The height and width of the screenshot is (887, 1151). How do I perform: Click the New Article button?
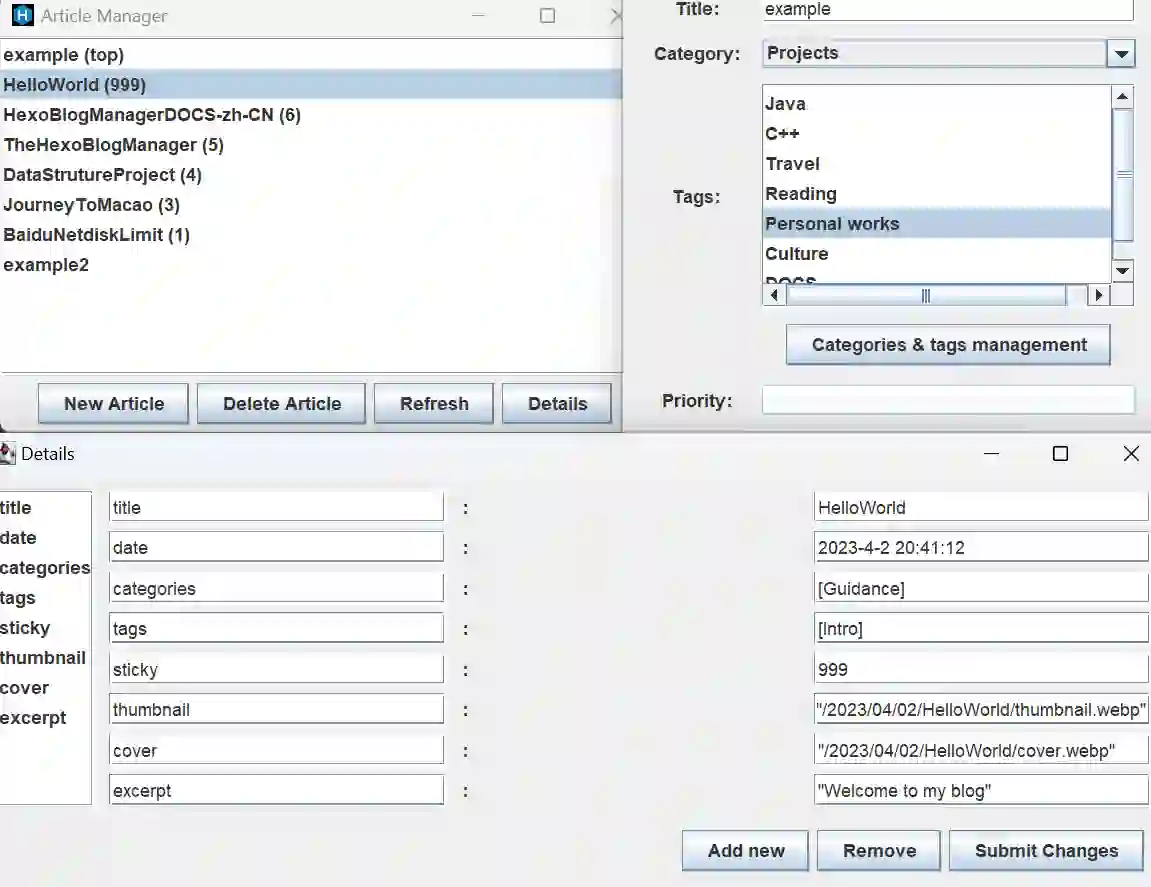click(114, 404)
